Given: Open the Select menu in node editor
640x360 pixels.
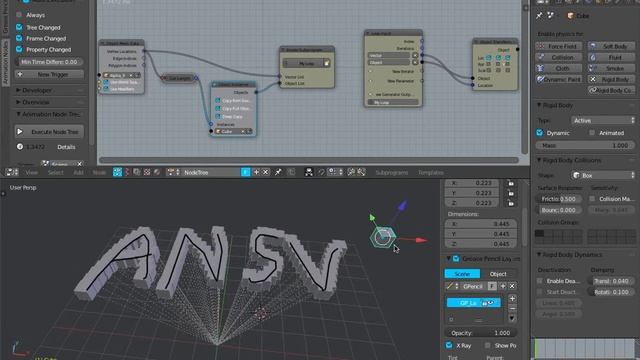Looking at the screenshot, I should tap(56, 173).
